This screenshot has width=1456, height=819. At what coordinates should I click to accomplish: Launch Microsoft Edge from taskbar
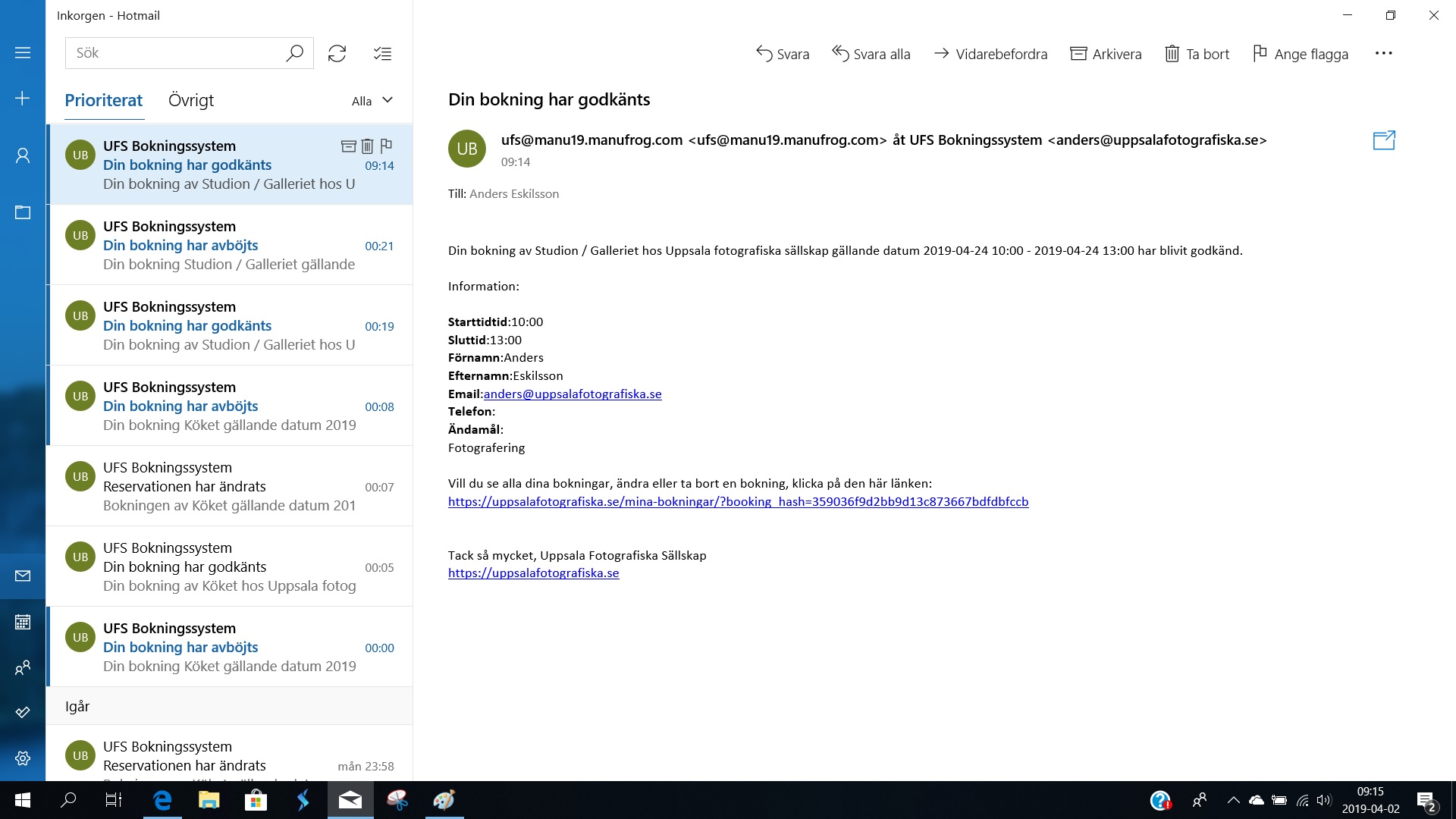coord(162,800)
